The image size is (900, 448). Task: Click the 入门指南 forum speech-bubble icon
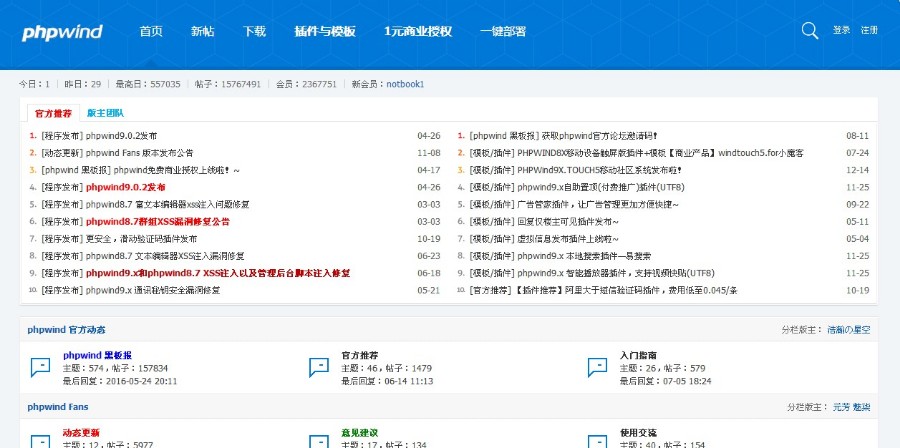[597, 367]
